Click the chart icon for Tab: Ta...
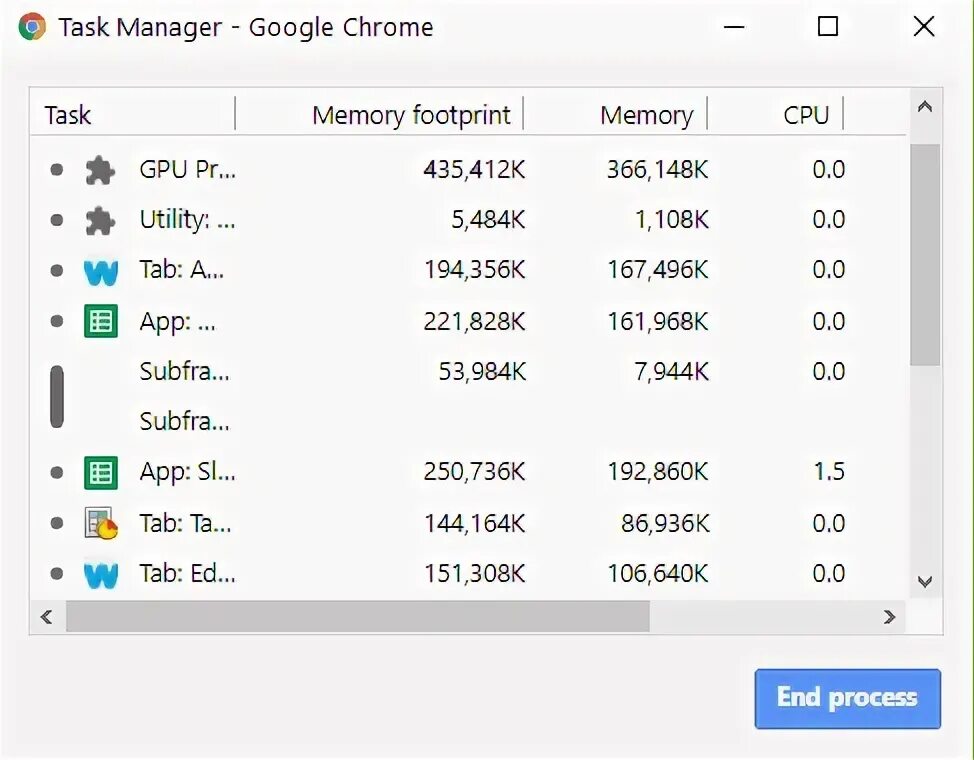974x760 pixels. pos(101,523)
